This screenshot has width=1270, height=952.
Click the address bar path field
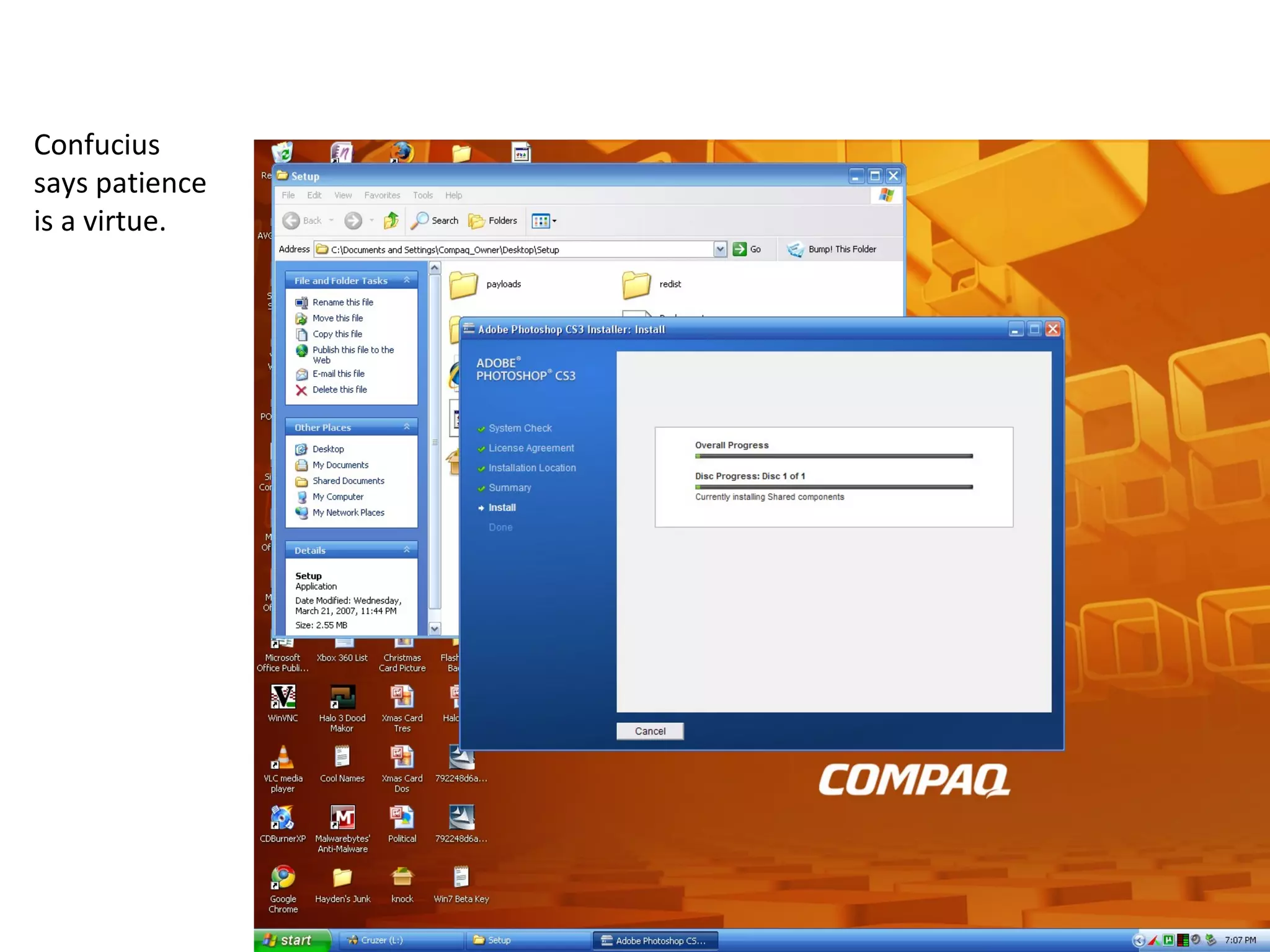513,249
